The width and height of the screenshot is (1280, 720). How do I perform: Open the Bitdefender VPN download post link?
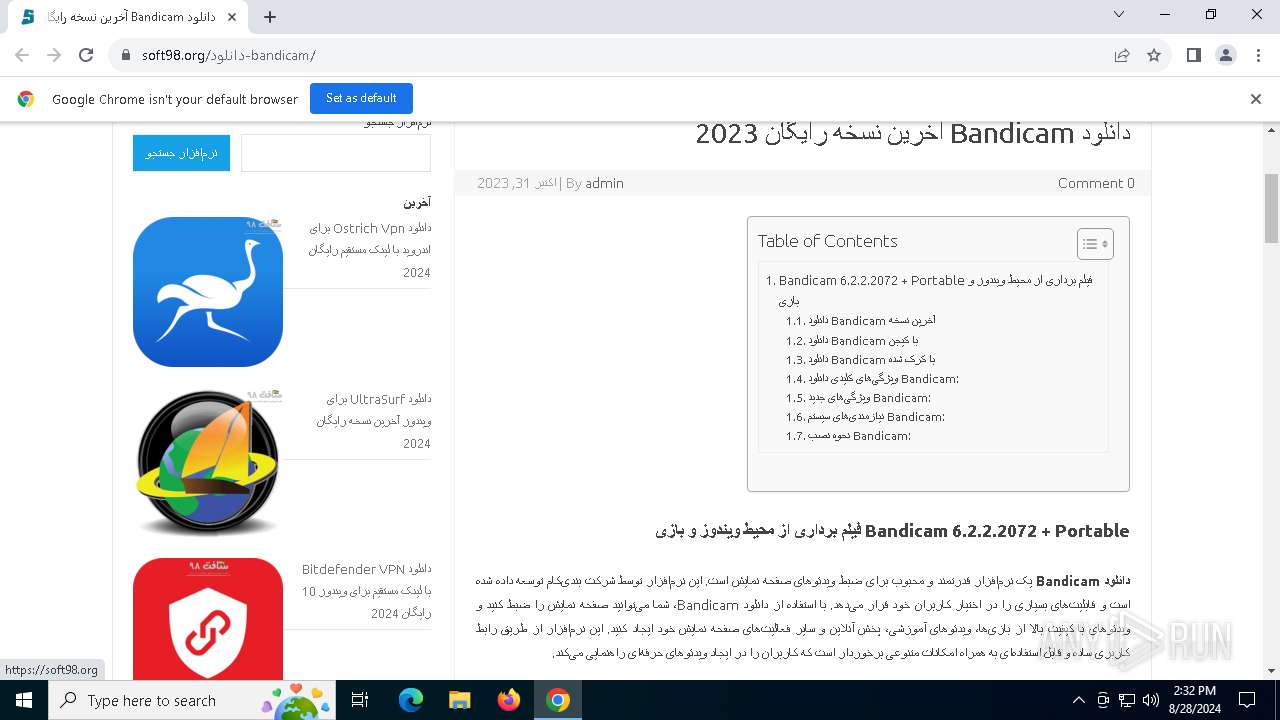click(366, 591)
